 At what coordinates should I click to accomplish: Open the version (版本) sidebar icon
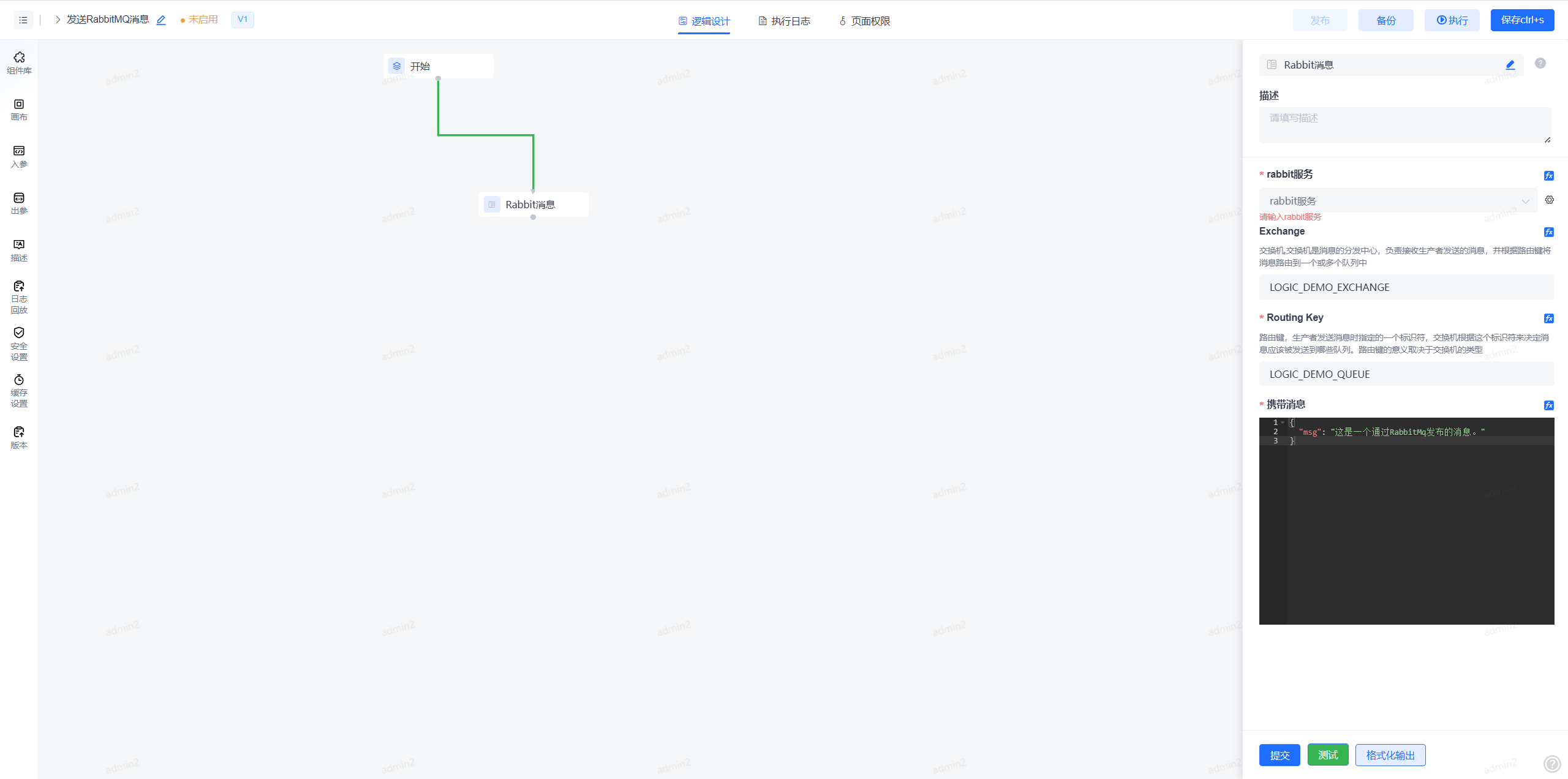tap(19, 437)
